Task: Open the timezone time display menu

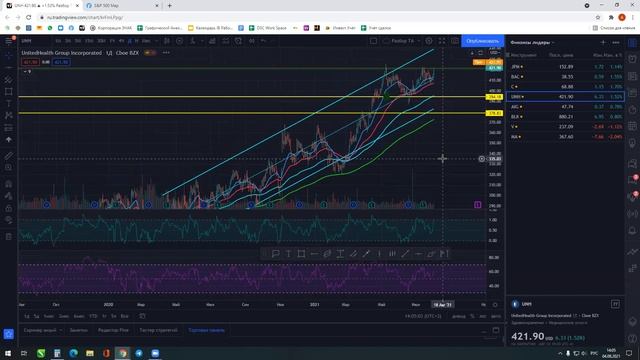Action: coord(423,316)
